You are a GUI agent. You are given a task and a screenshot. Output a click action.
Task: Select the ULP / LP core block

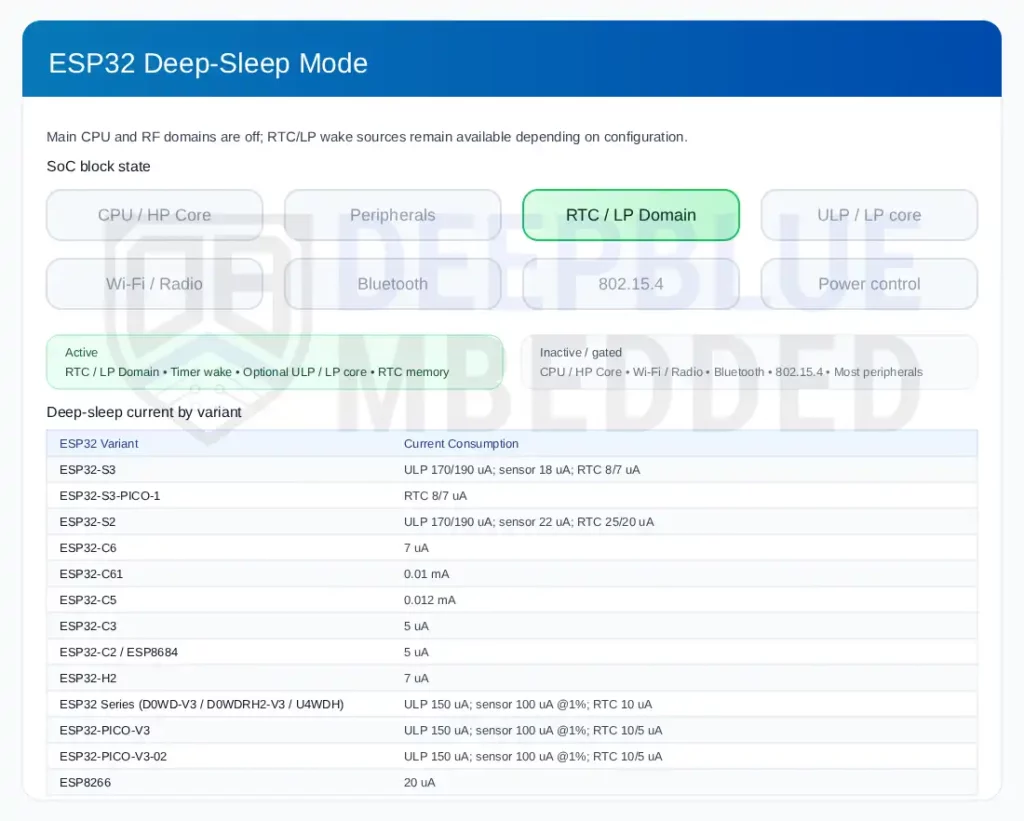point(869,215)
